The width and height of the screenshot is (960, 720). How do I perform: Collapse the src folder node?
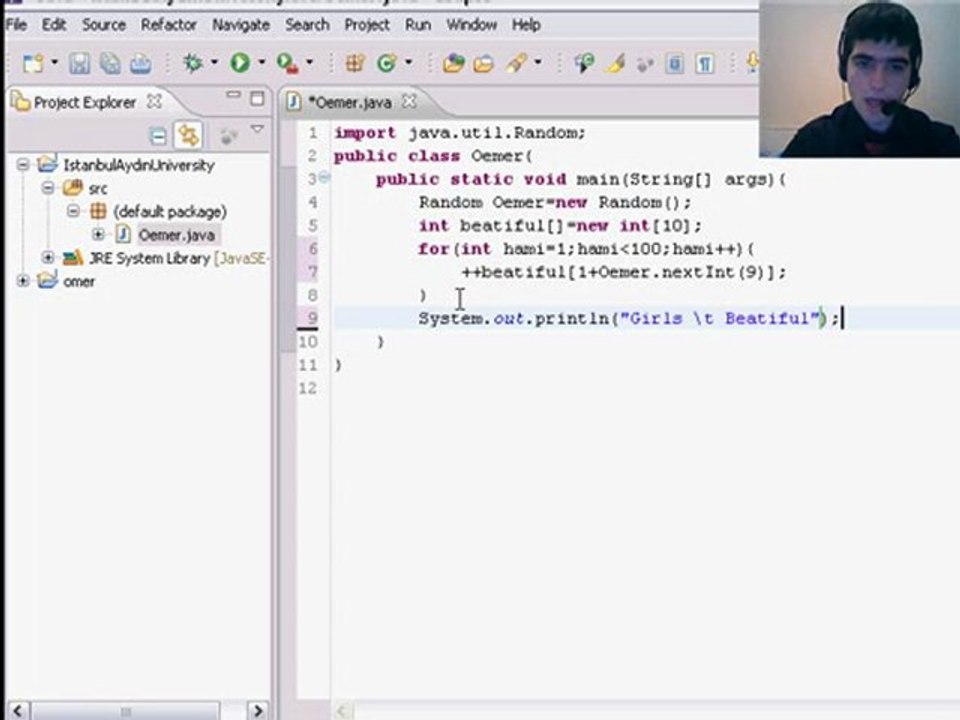click(48, 188)
